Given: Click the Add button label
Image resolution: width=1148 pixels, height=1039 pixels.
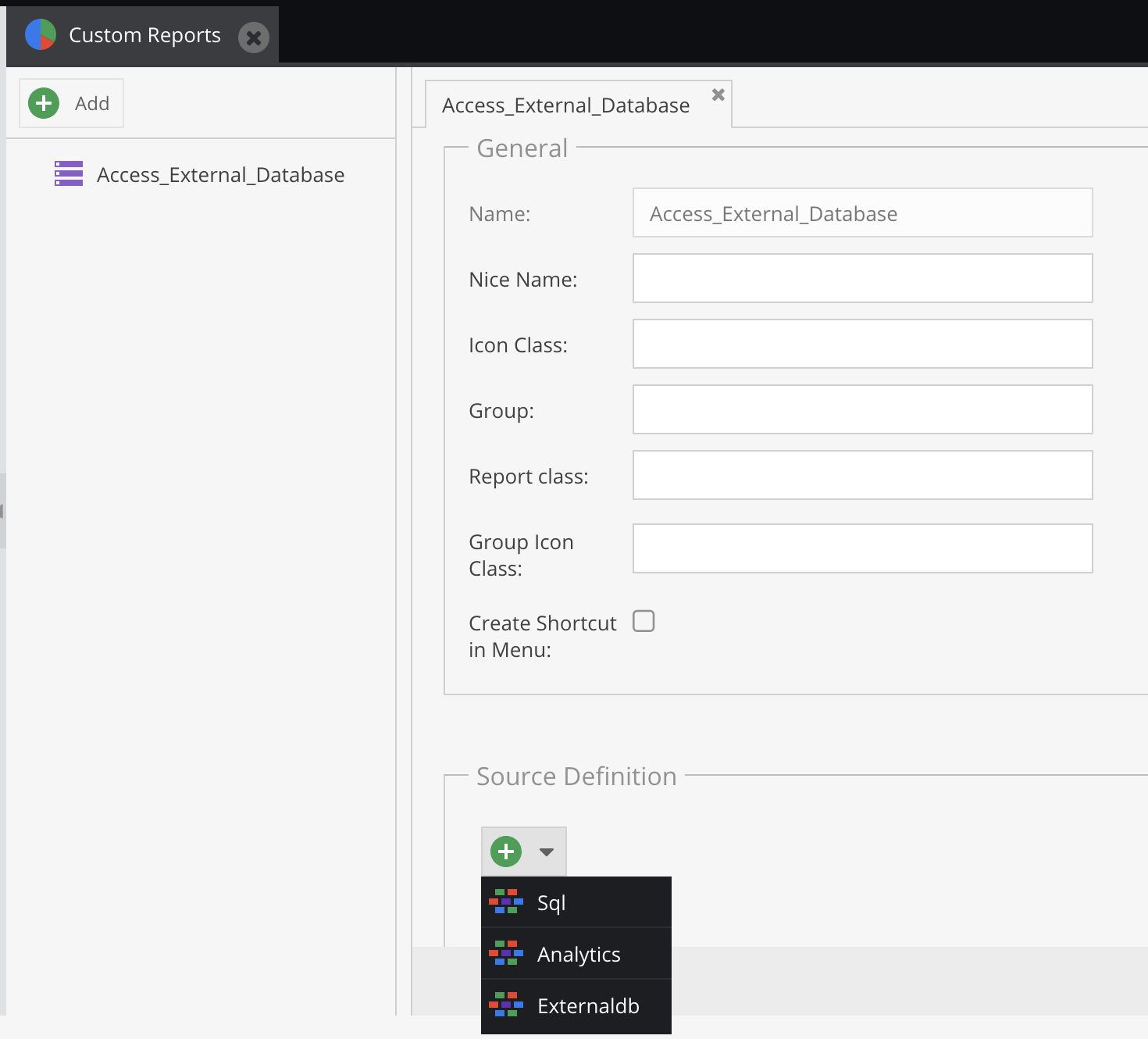Looking at the screenshot, I should (92, 103).
